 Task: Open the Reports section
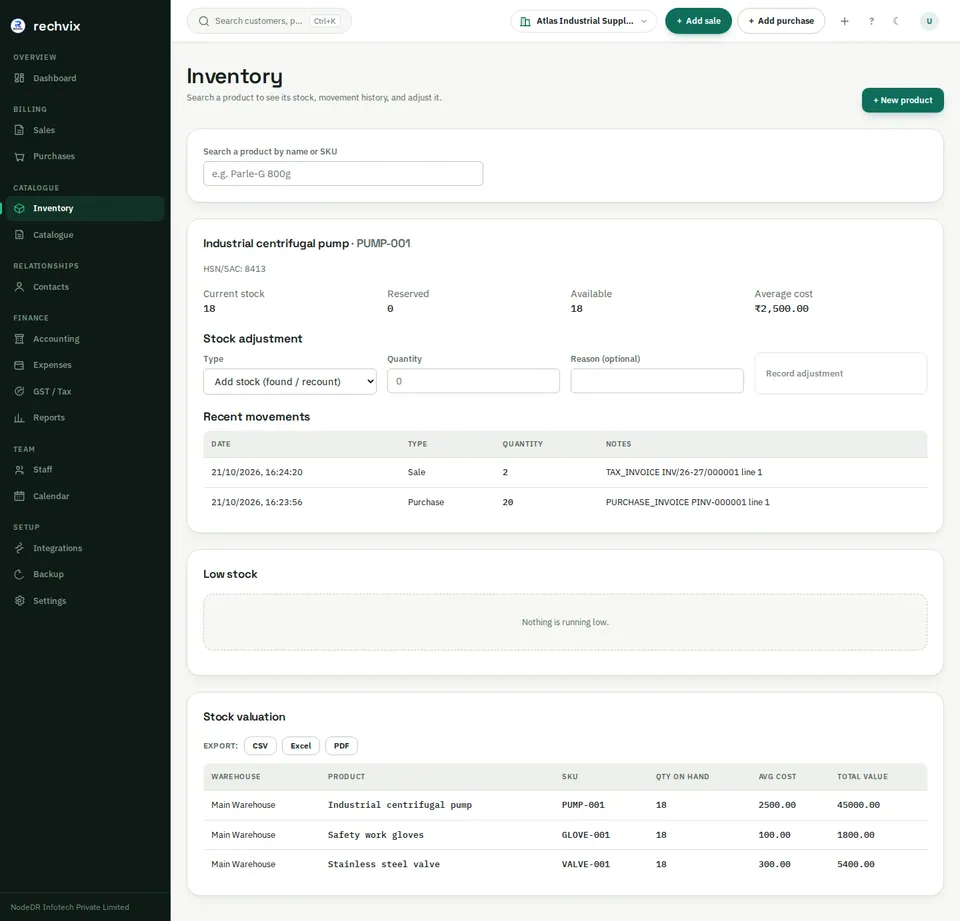(84, 418)
